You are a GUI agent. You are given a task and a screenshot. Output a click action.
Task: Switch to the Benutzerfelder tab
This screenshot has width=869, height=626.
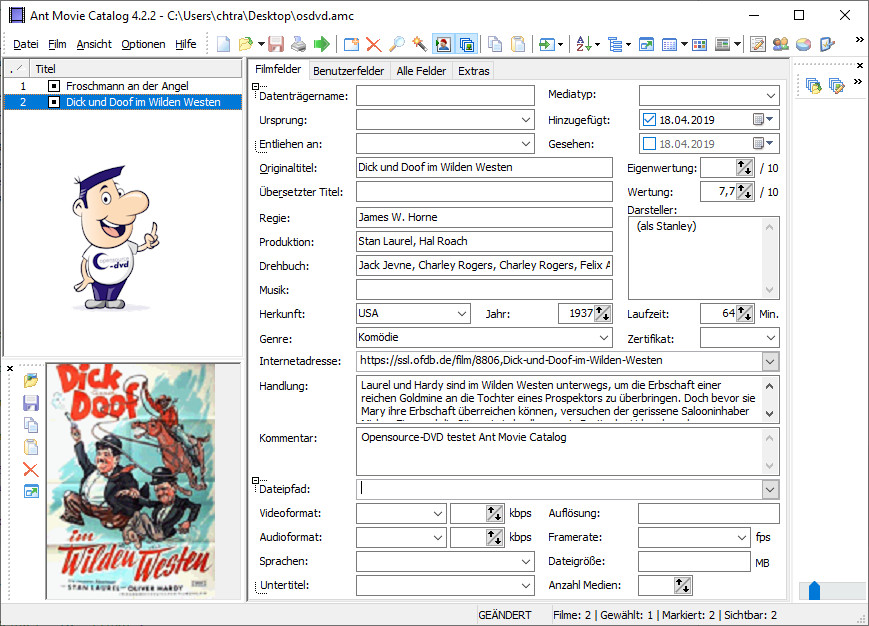[348, 71]
